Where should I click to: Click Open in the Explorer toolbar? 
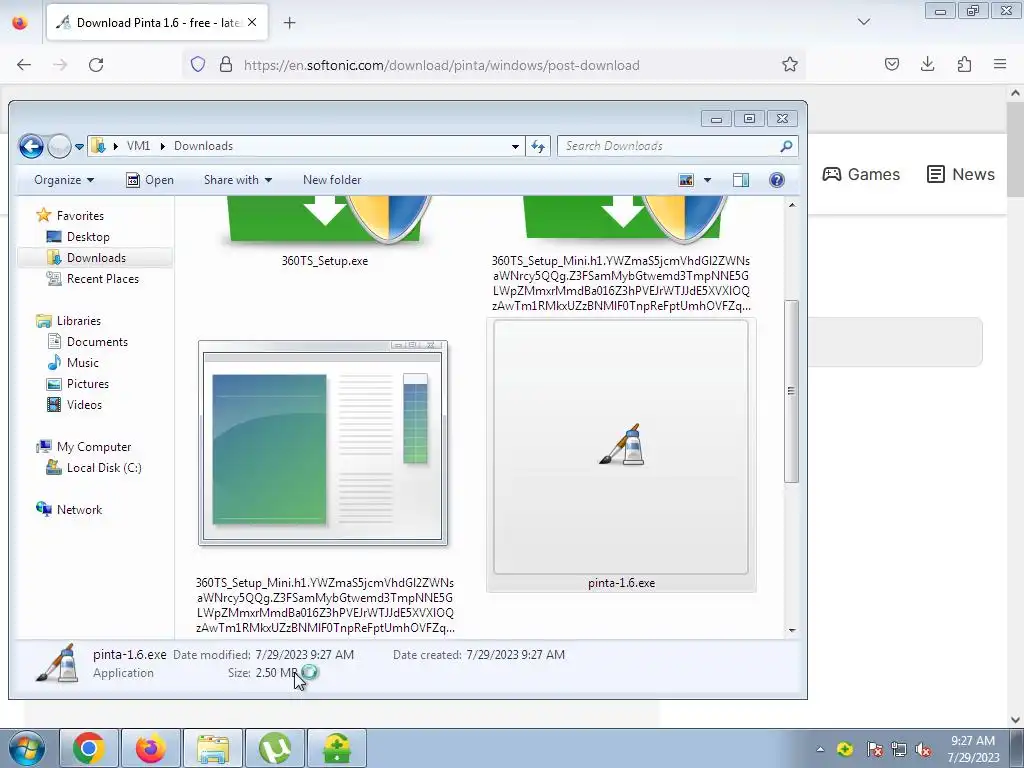(x=150, y=180)
